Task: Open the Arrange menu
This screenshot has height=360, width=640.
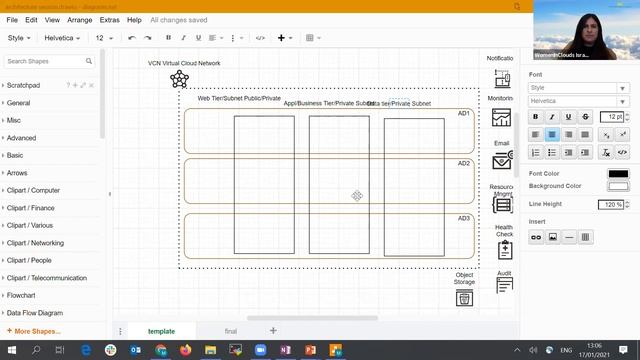Action: click(x=80, y=20)
